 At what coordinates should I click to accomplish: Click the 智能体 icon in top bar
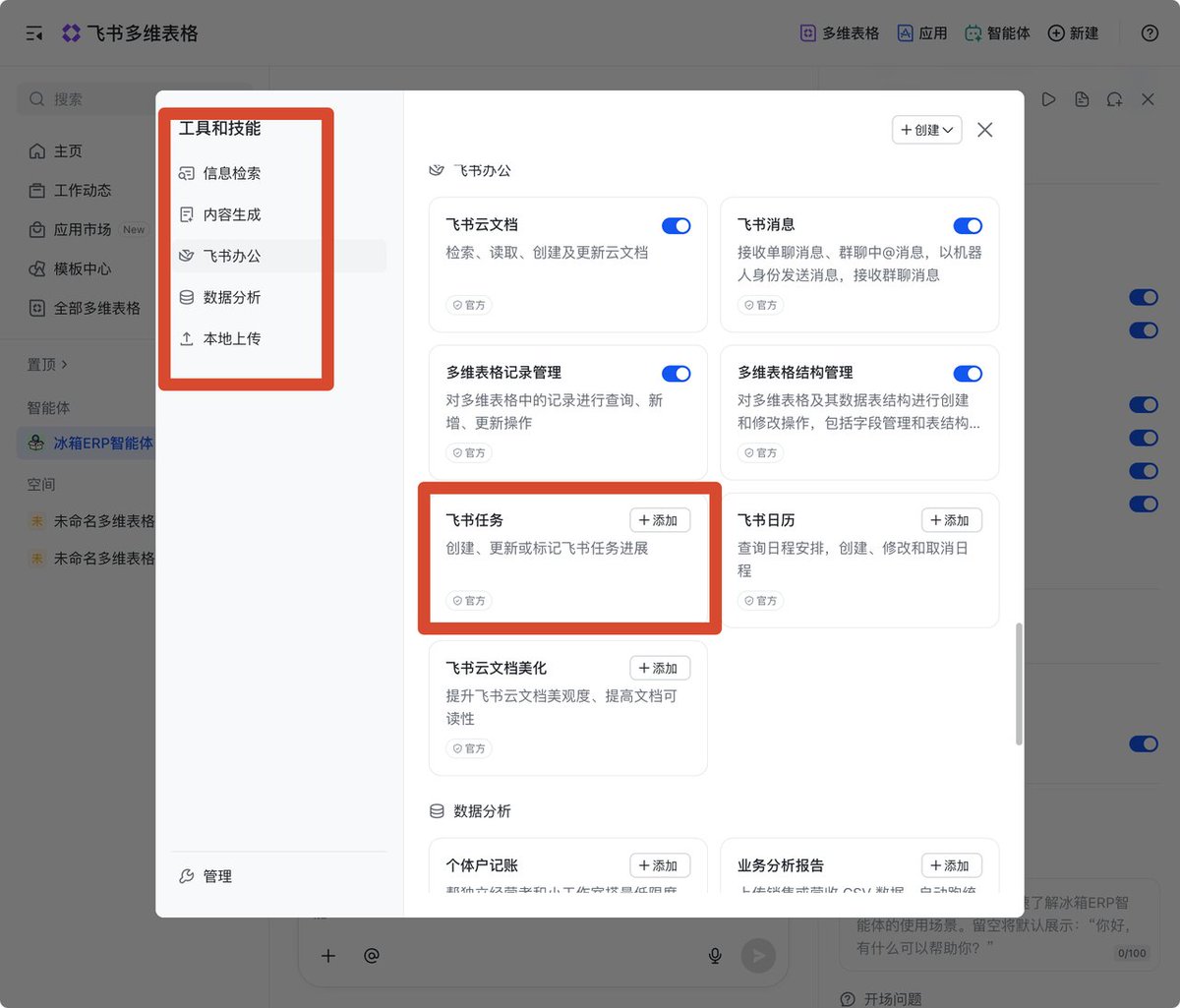tap(973, 33)
